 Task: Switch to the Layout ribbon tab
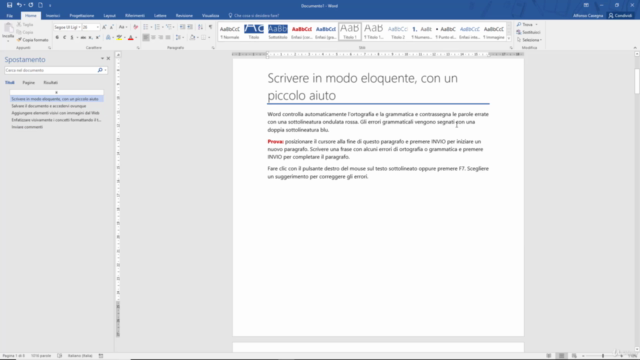tap(109, 16)
